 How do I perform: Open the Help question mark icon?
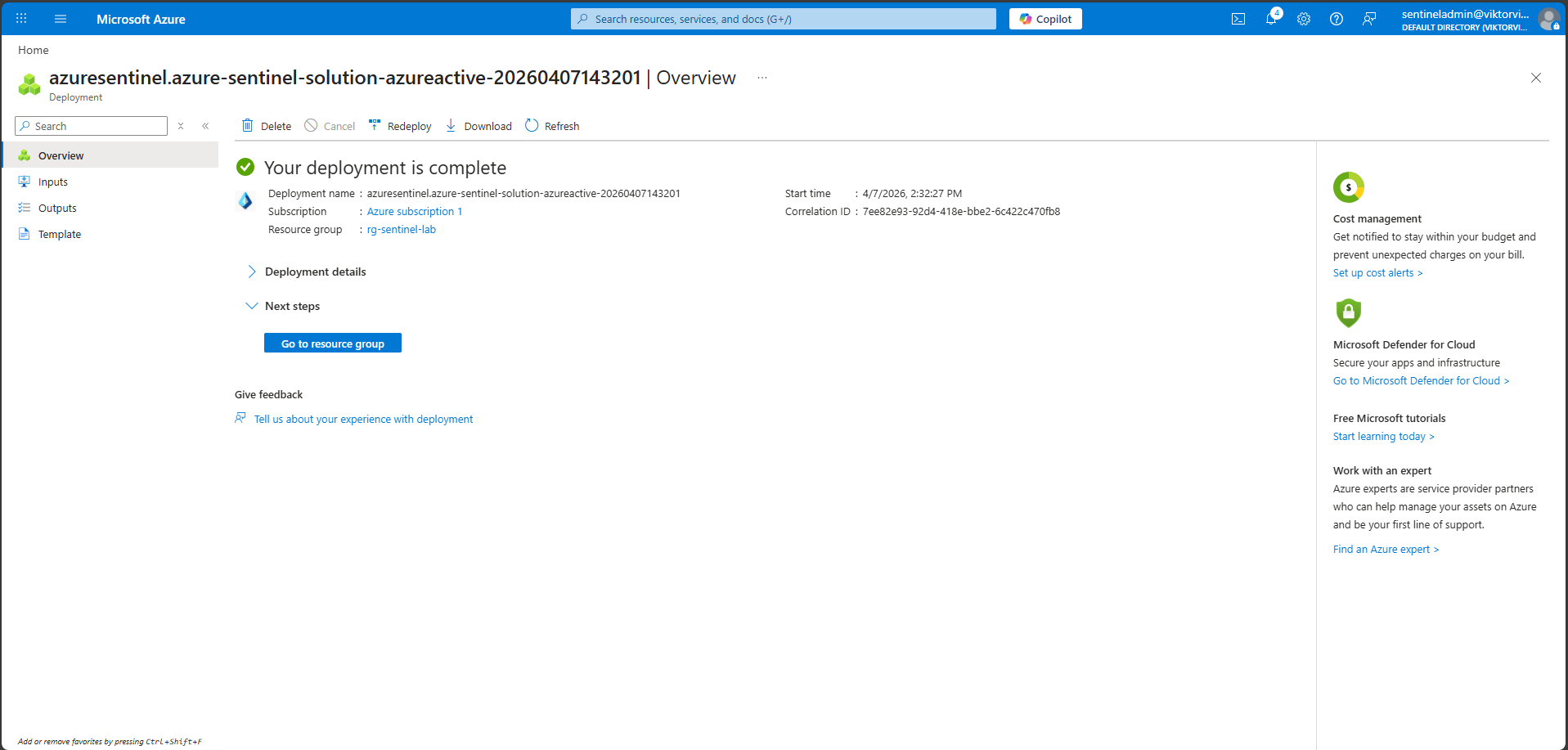coord(1337,19)
